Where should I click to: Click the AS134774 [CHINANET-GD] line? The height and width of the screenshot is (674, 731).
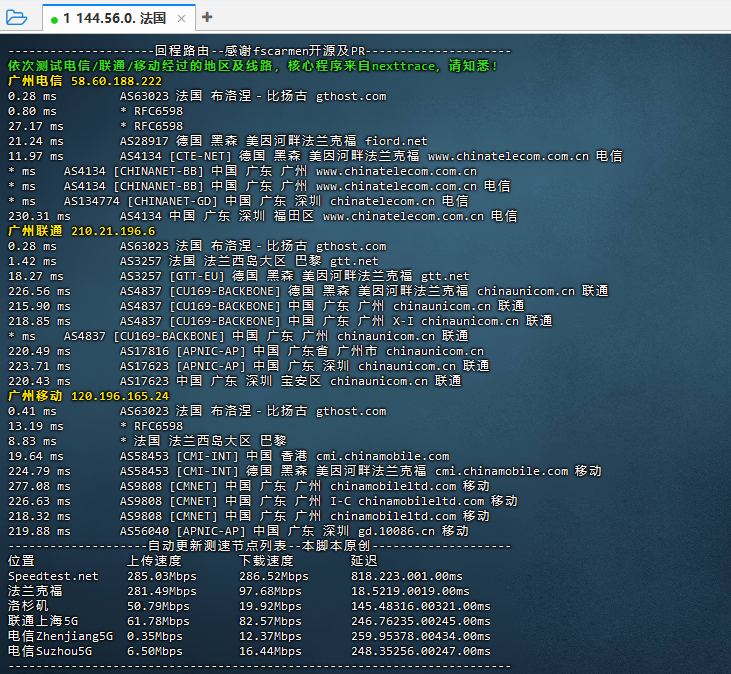[x=238, y=201]
